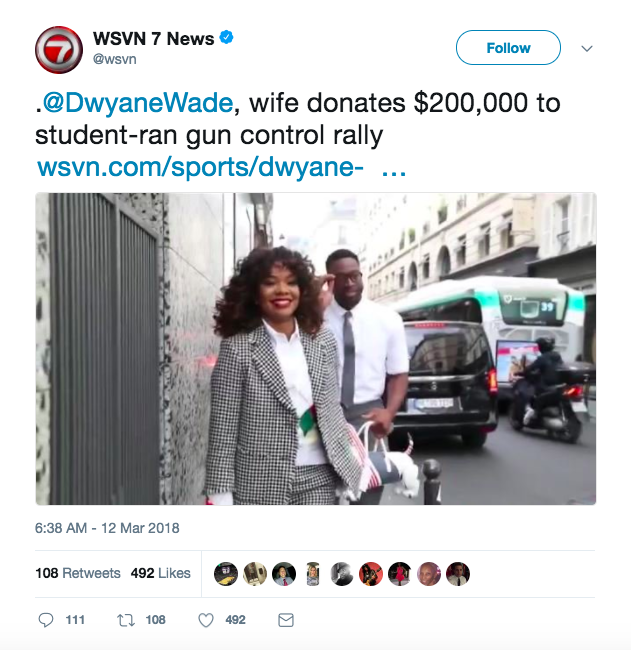
Task: Click the WSVN 7 News profile logo
Action: (59, 50)
